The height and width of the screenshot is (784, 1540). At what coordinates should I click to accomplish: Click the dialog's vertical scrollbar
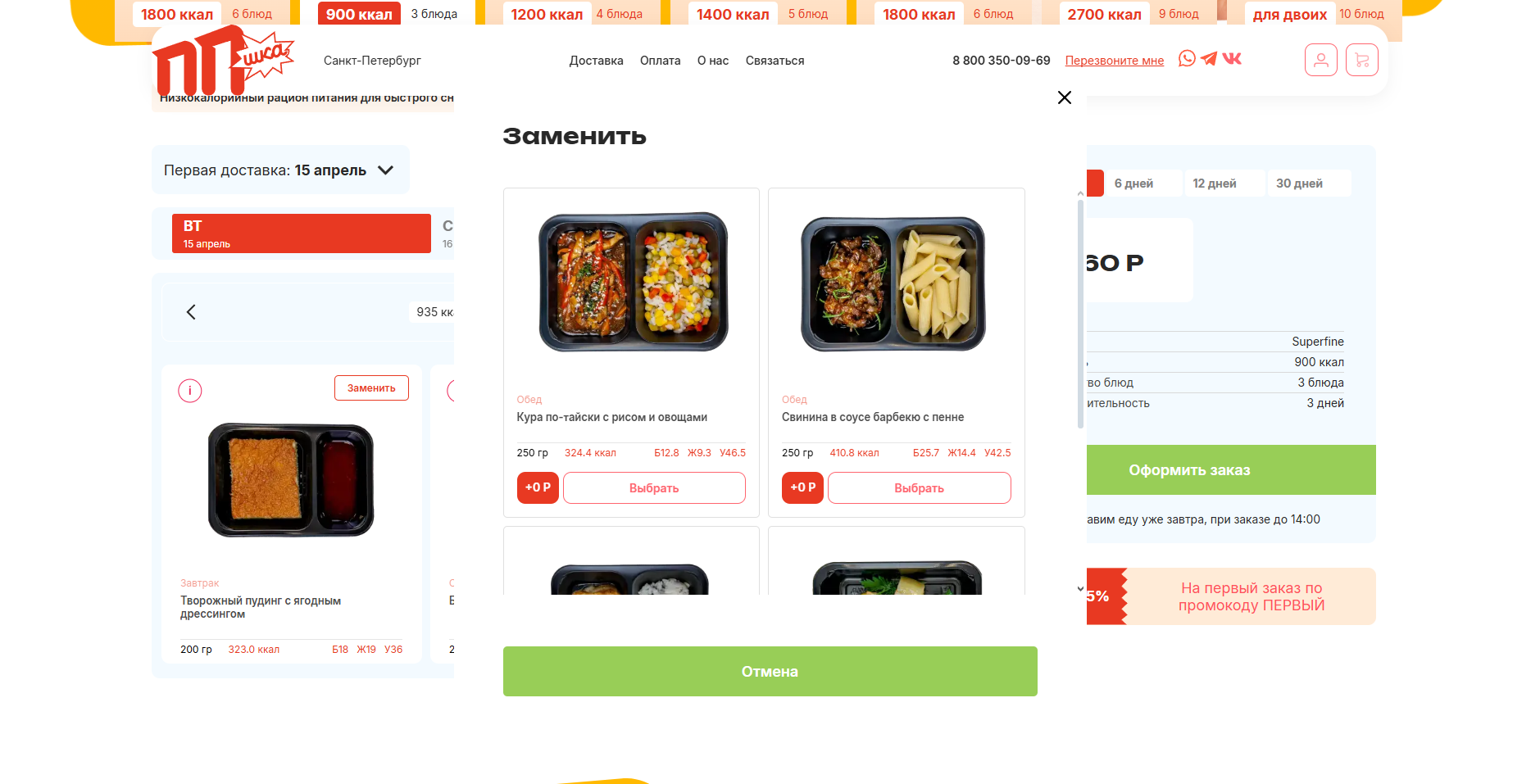(x=1080, y=311)
